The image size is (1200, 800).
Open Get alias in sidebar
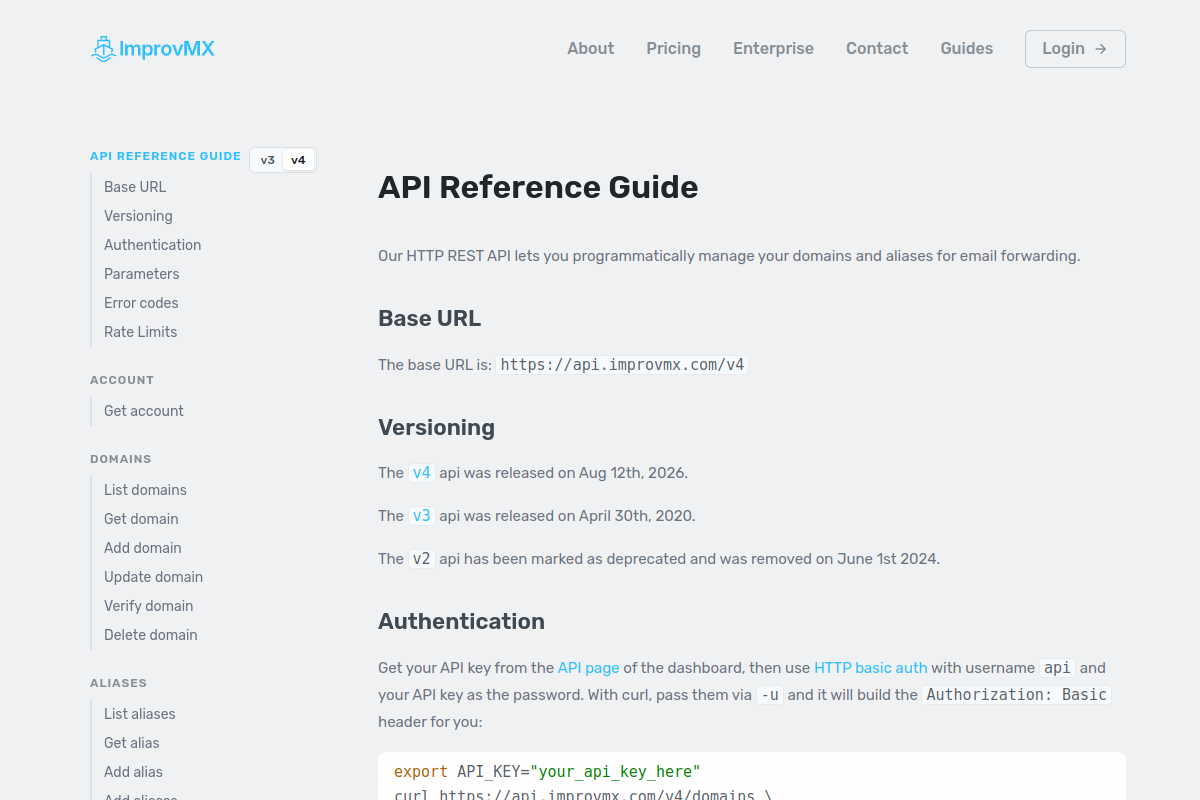click(132, 743)
